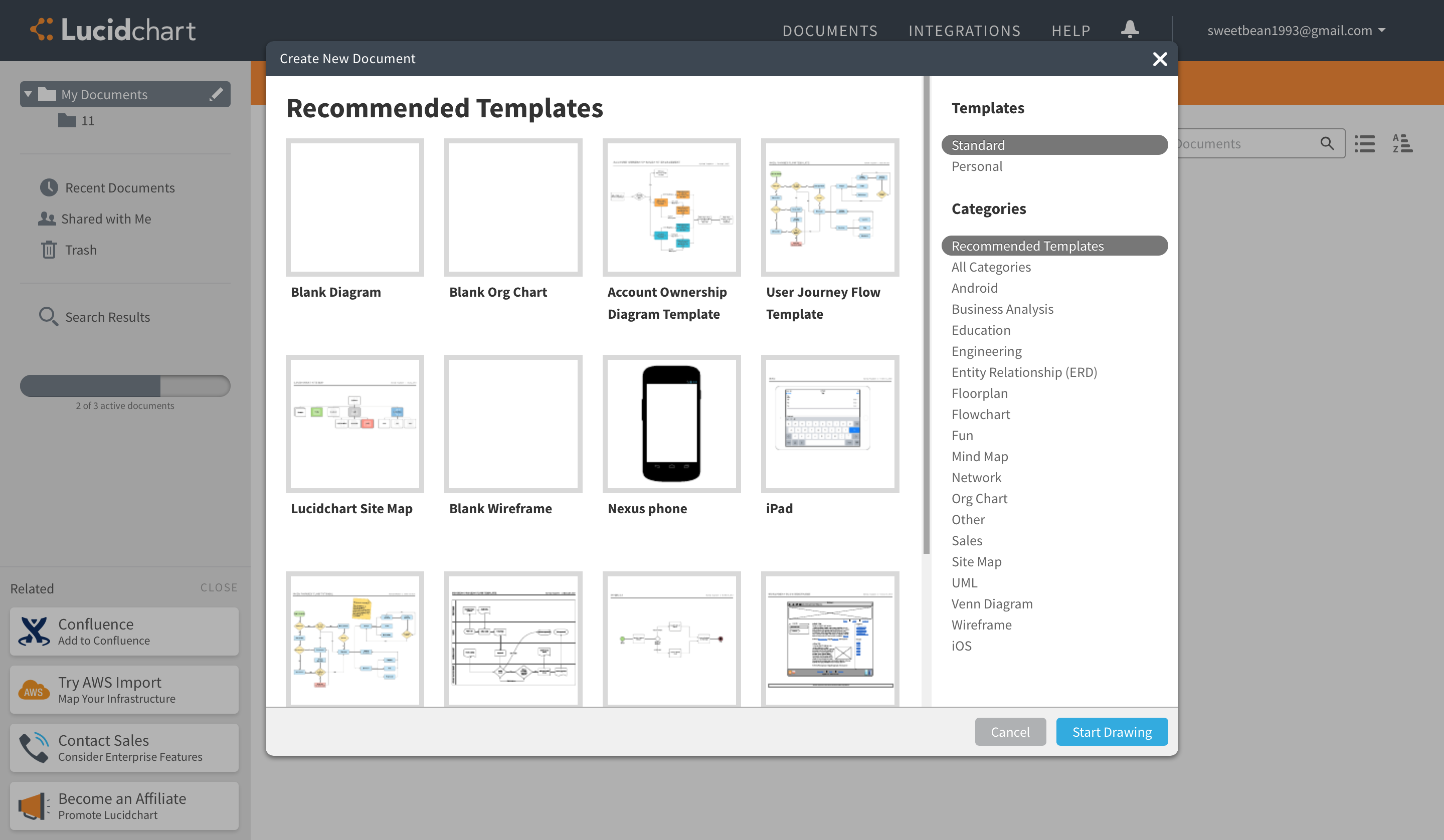Open the HELP menu
Screen dimensions: 1444x840
coord(1070,31)
